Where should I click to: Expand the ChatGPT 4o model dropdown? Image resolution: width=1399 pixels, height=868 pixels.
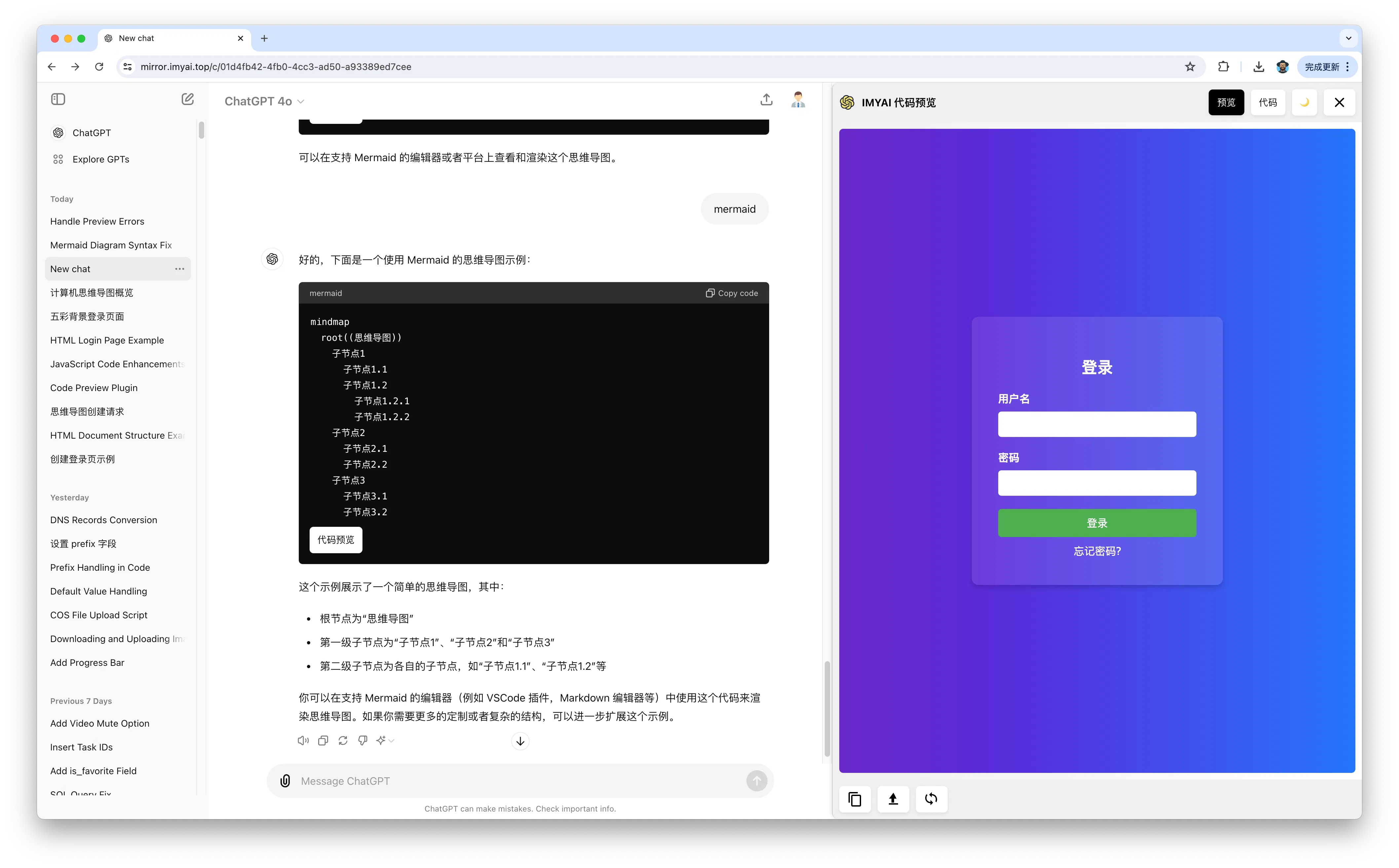point(264,102)
